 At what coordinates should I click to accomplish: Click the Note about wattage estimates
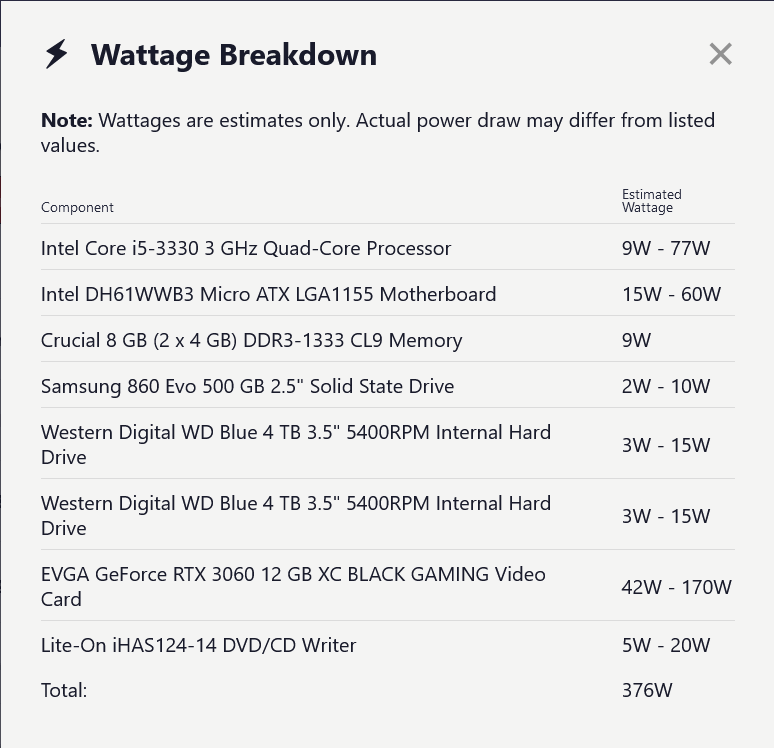tap(377, 132)
